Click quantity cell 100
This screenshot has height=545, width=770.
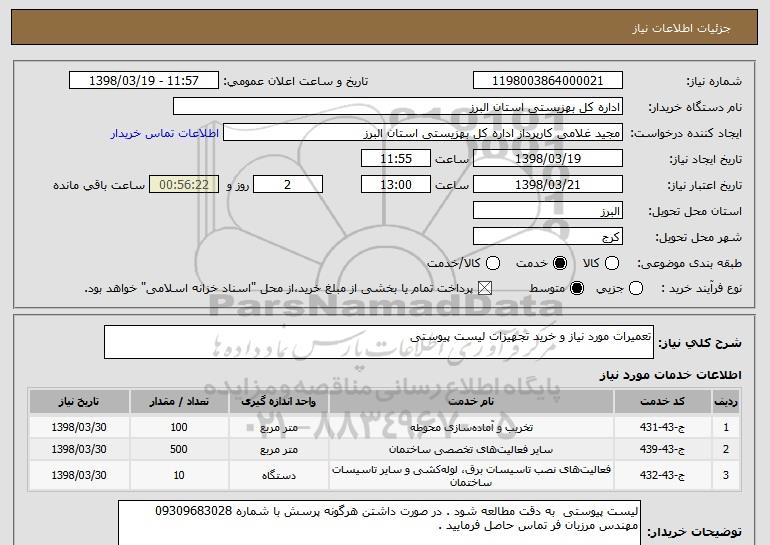[179, 427]
